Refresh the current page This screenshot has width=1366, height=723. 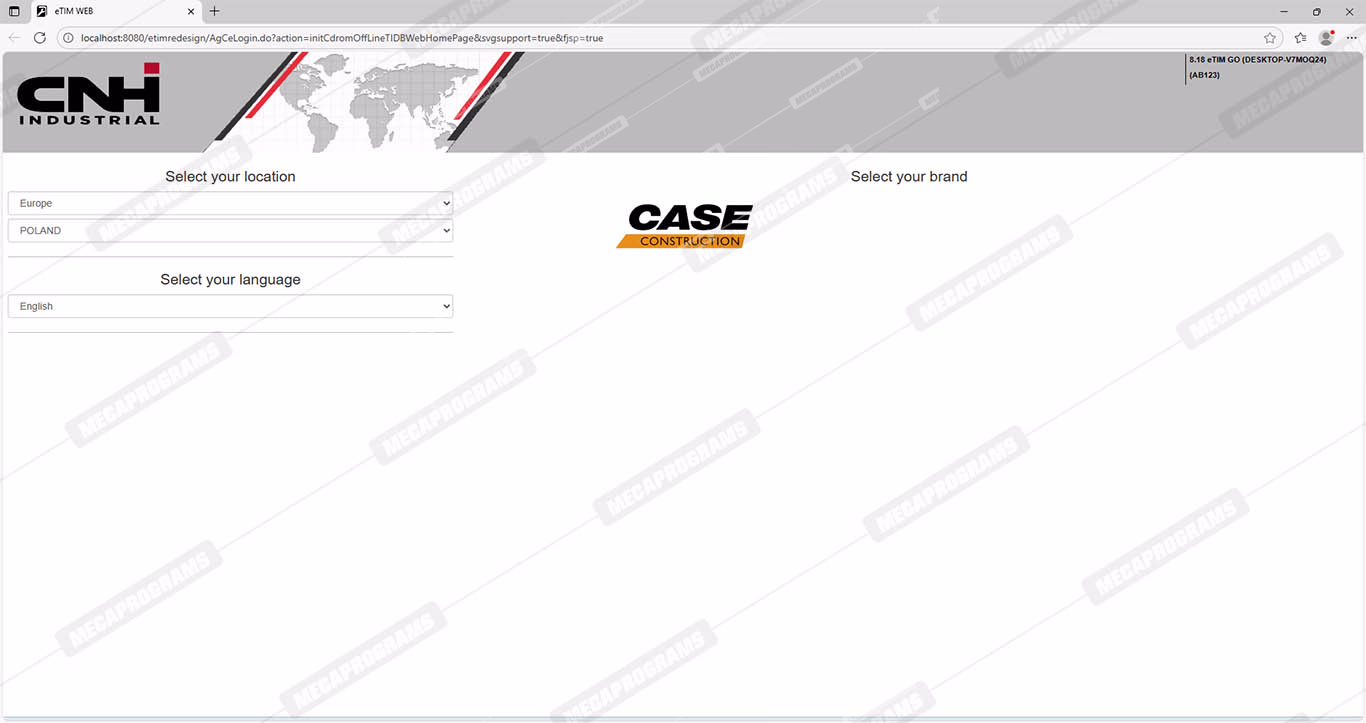tap(40, 38)
